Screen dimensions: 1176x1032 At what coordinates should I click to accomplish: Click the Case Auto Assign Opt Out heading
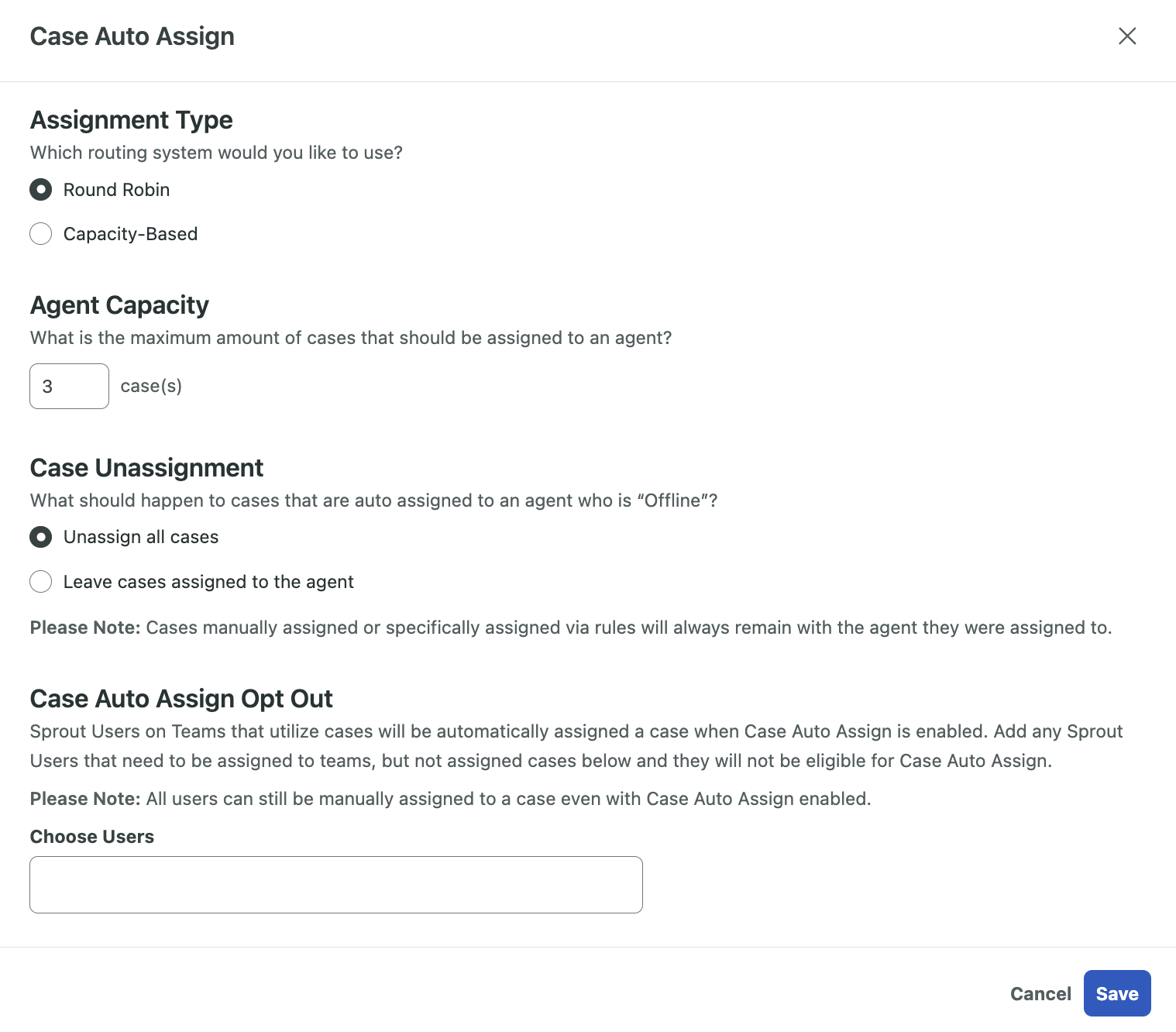click(181, 698)
